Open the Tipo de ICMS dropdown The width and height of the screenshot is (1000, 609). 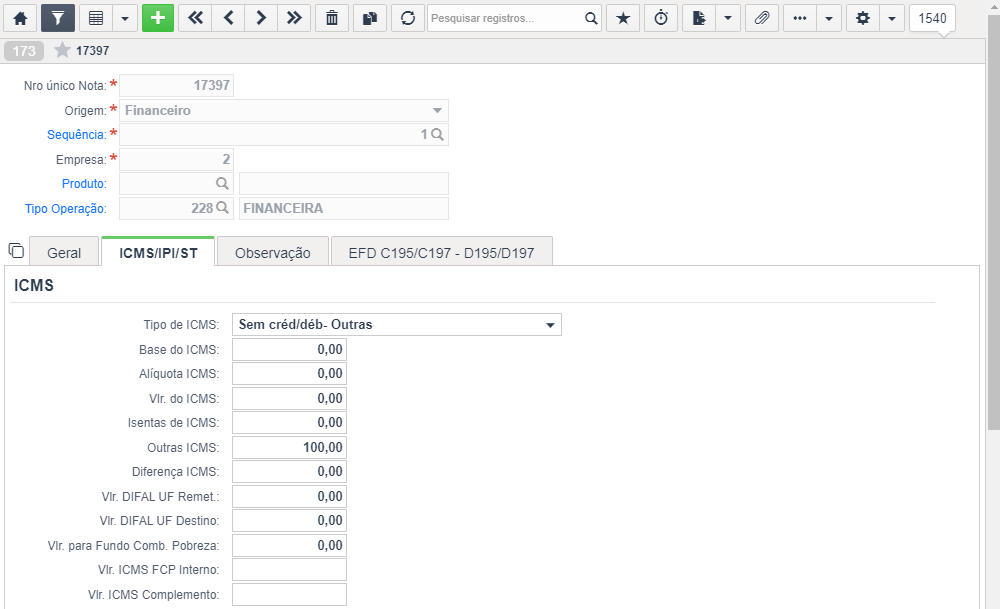(397, 325)
